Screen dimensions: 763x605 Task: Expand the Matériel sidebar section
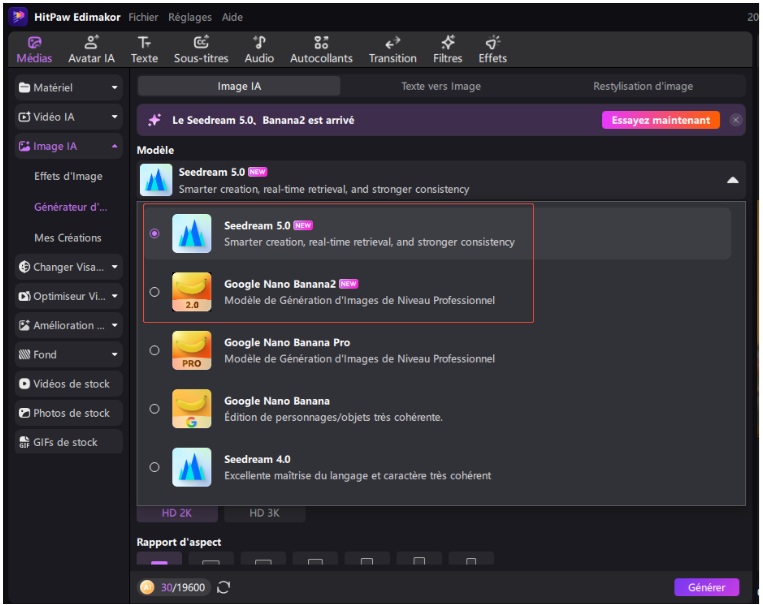[69, 88]
